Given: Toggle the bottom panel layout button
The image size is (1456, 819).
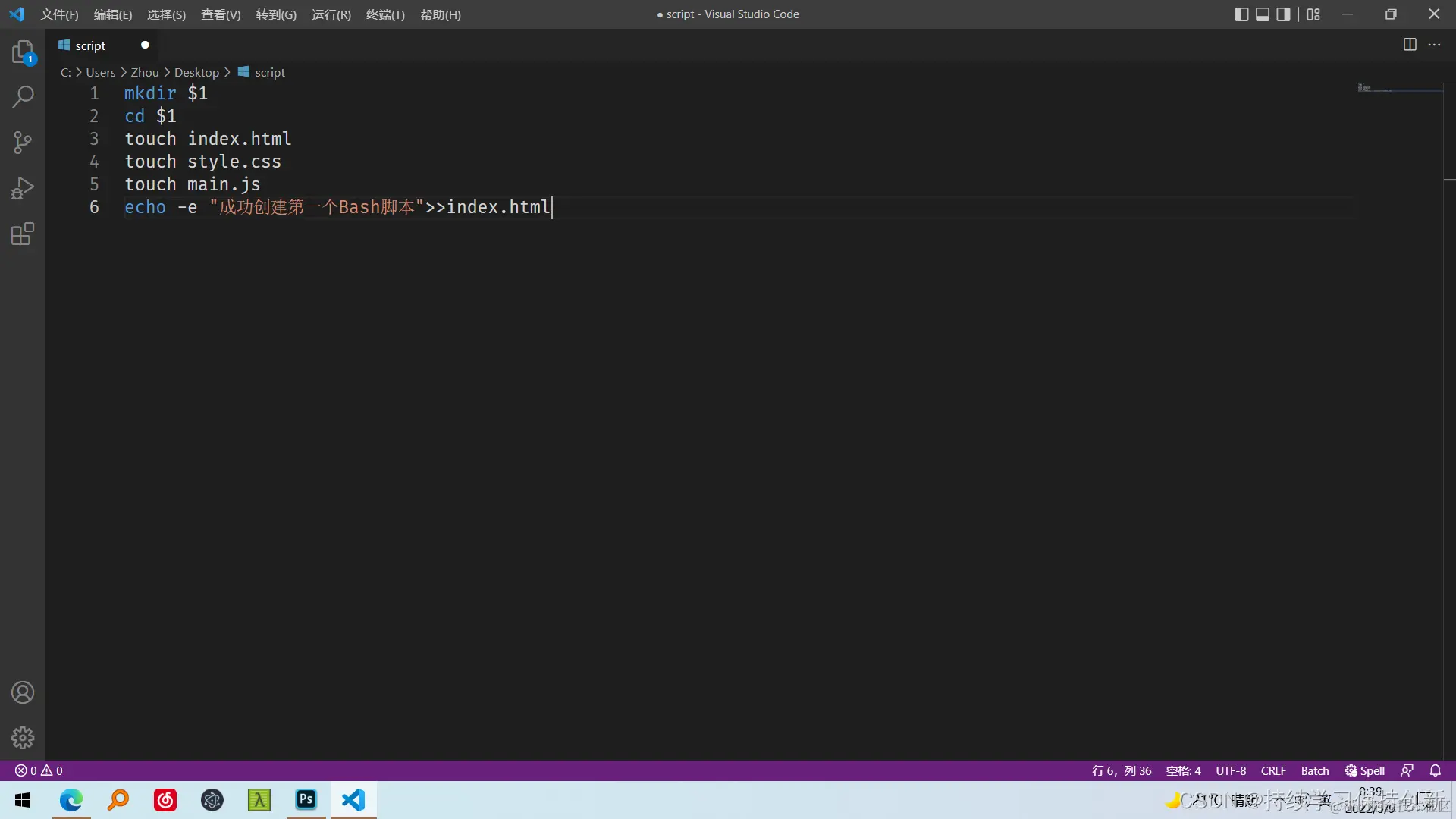Looking at the screenshot, I should [1263, 14].
